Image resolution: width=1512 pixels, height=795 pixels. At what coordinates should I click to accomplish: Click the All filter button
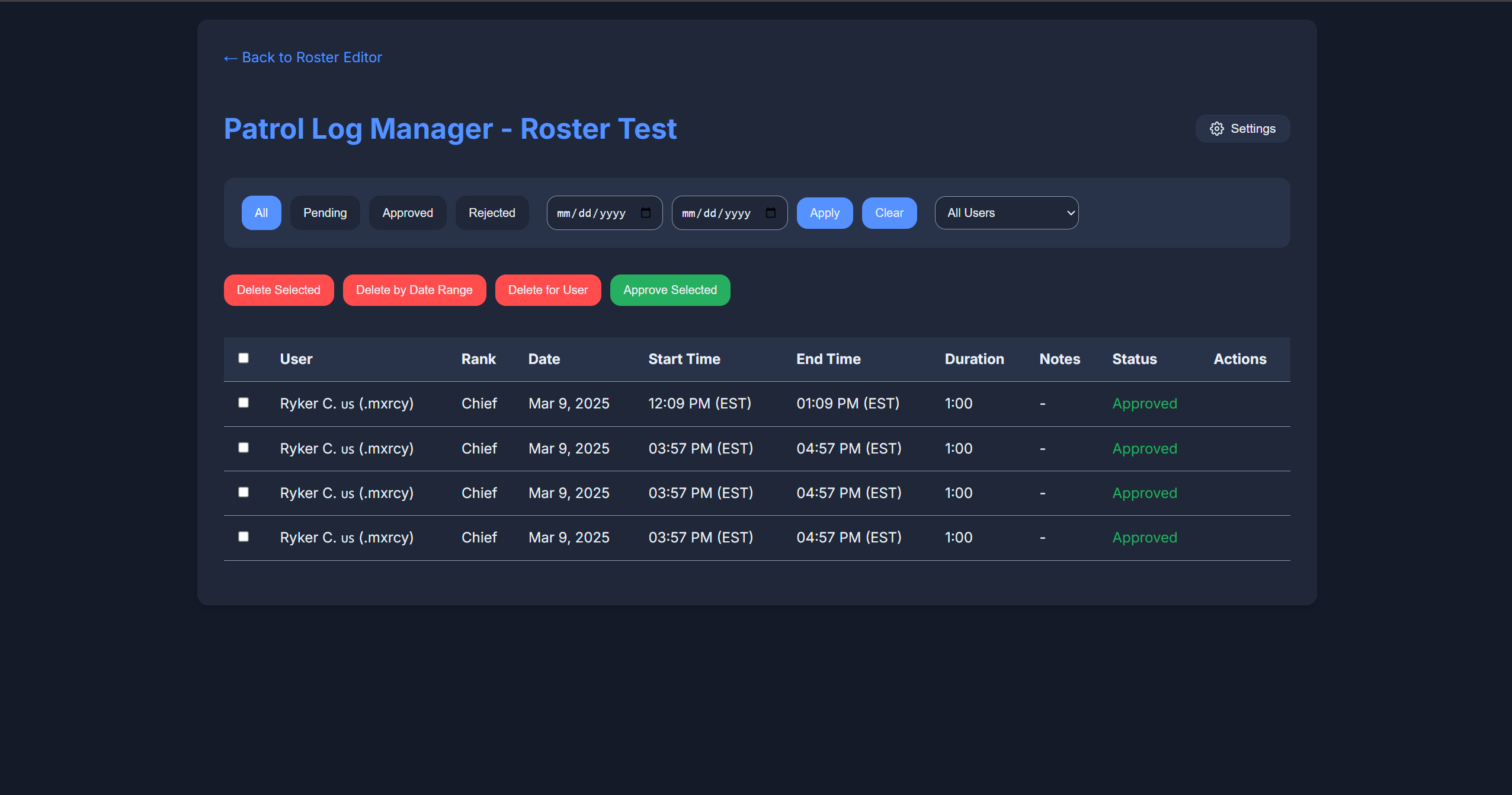coord(261,213)
